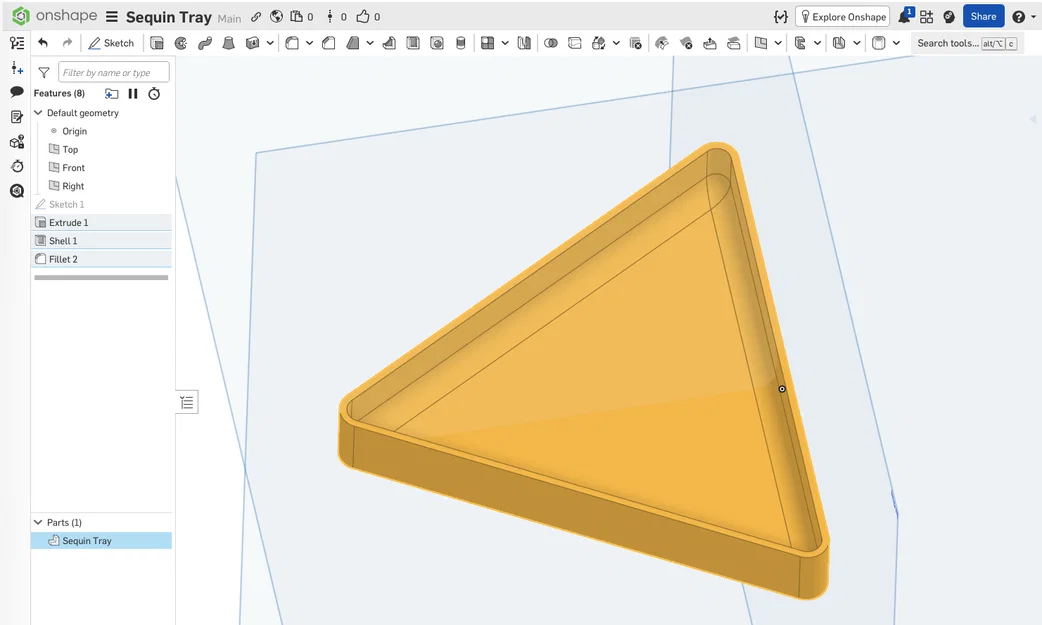Click the link icon beside Main
The width and height of the screenshot is (1042, 625).
tap(256, 17)
